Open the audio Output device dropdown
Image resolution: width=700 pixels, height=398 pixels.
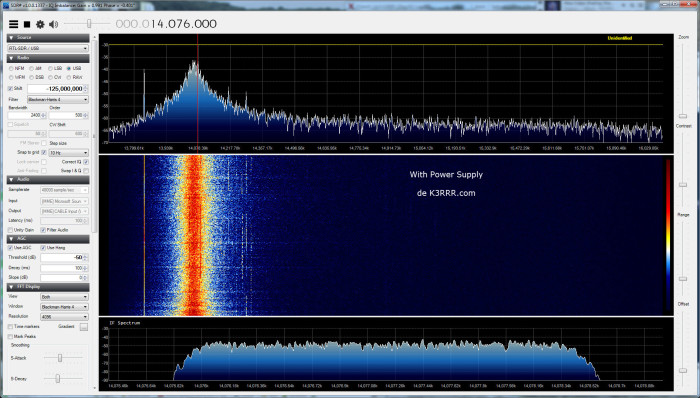tap(65, 211)
